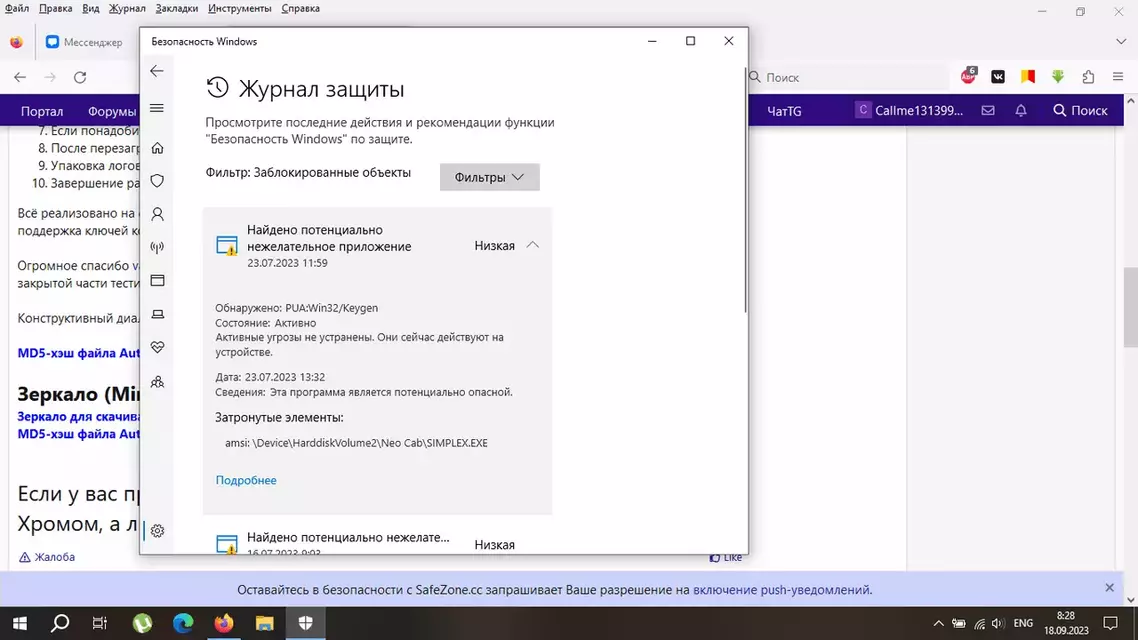Dismiss the push notification banner
The height and width of the screenshot is (640, 1138).
point(1109,588)
